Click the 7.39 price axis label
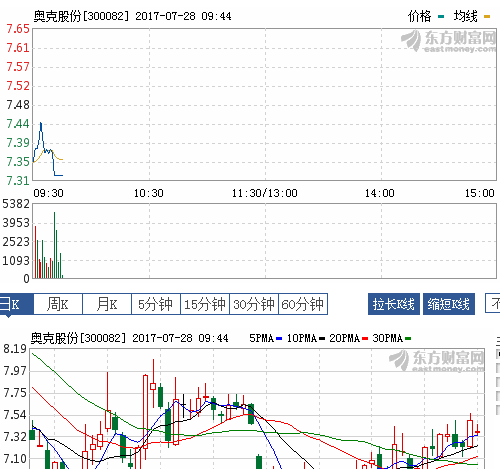 pos(18,143)
